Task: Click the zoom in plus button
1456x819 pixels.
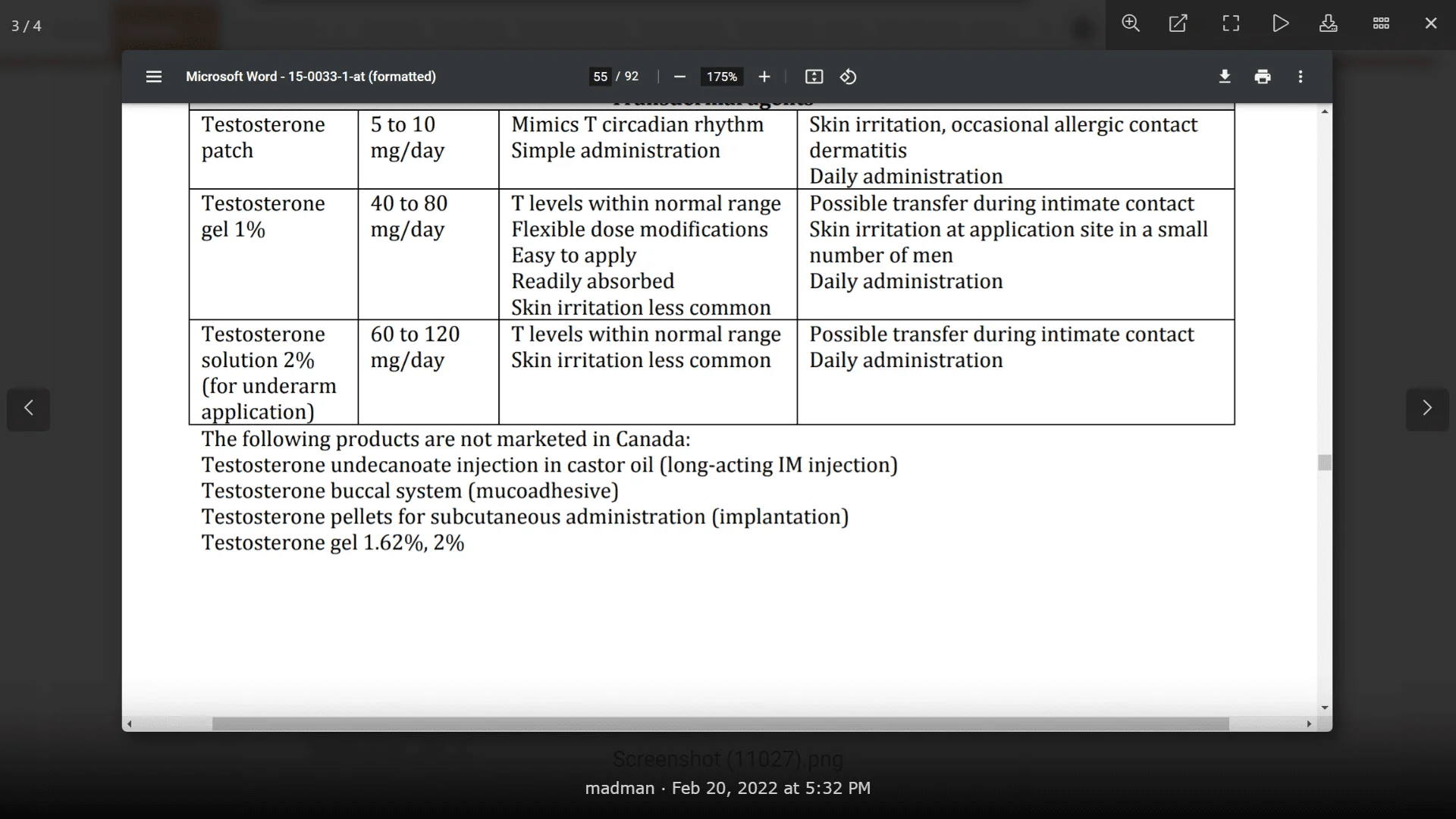Action: [764, 77]
